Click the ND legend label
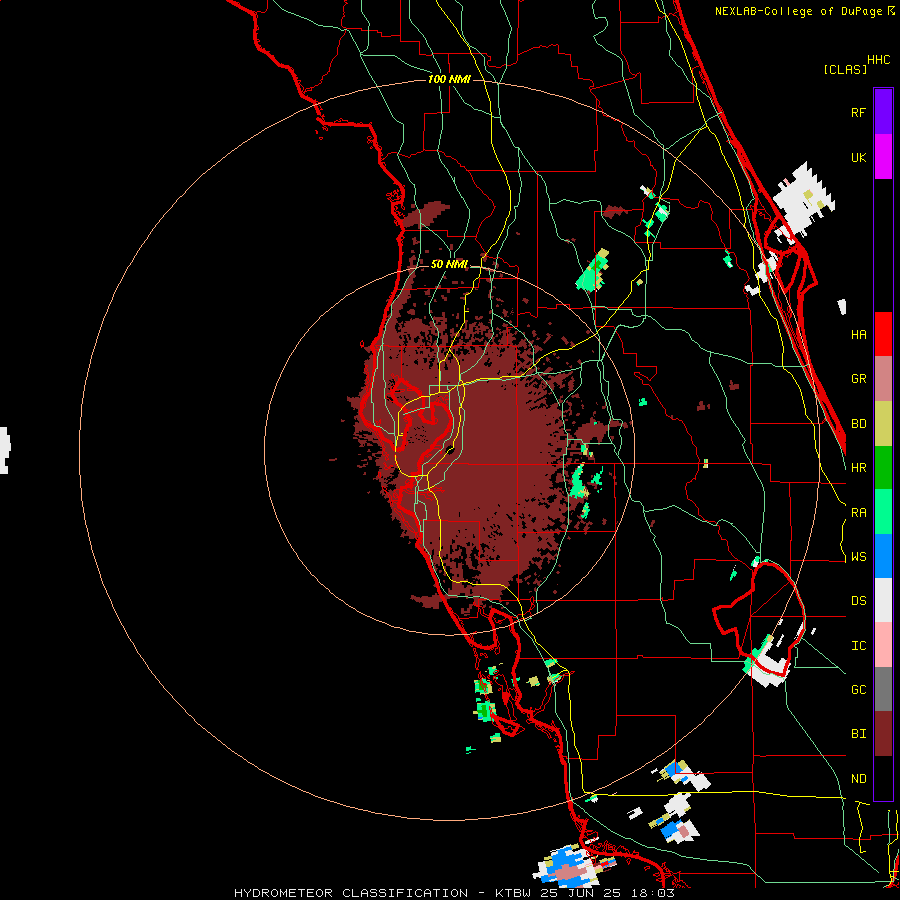Screen dimensions: 900x900 [x=858, y=779]
